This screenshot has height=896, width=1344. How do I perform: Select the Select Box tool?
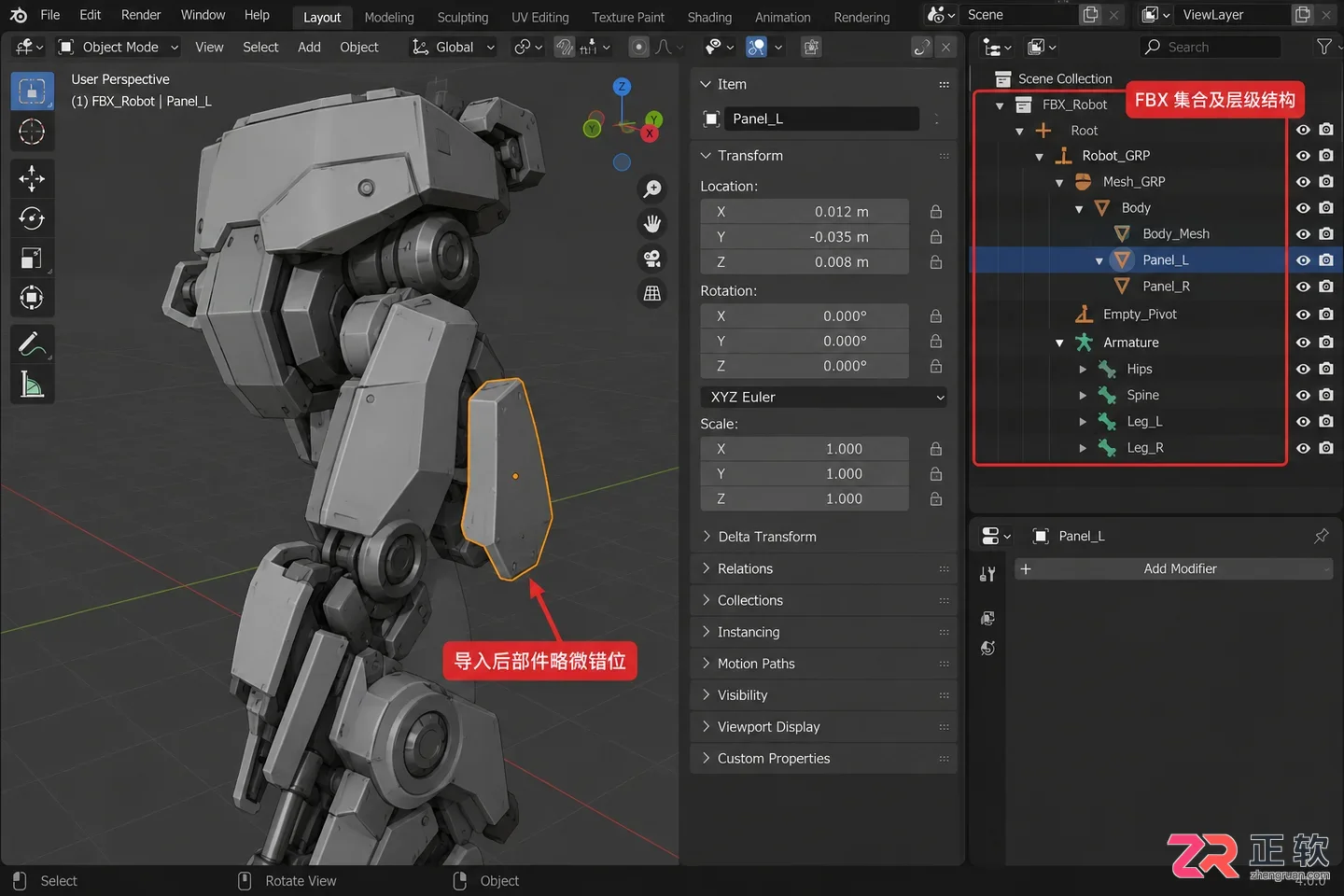click(x=32, y=91)
